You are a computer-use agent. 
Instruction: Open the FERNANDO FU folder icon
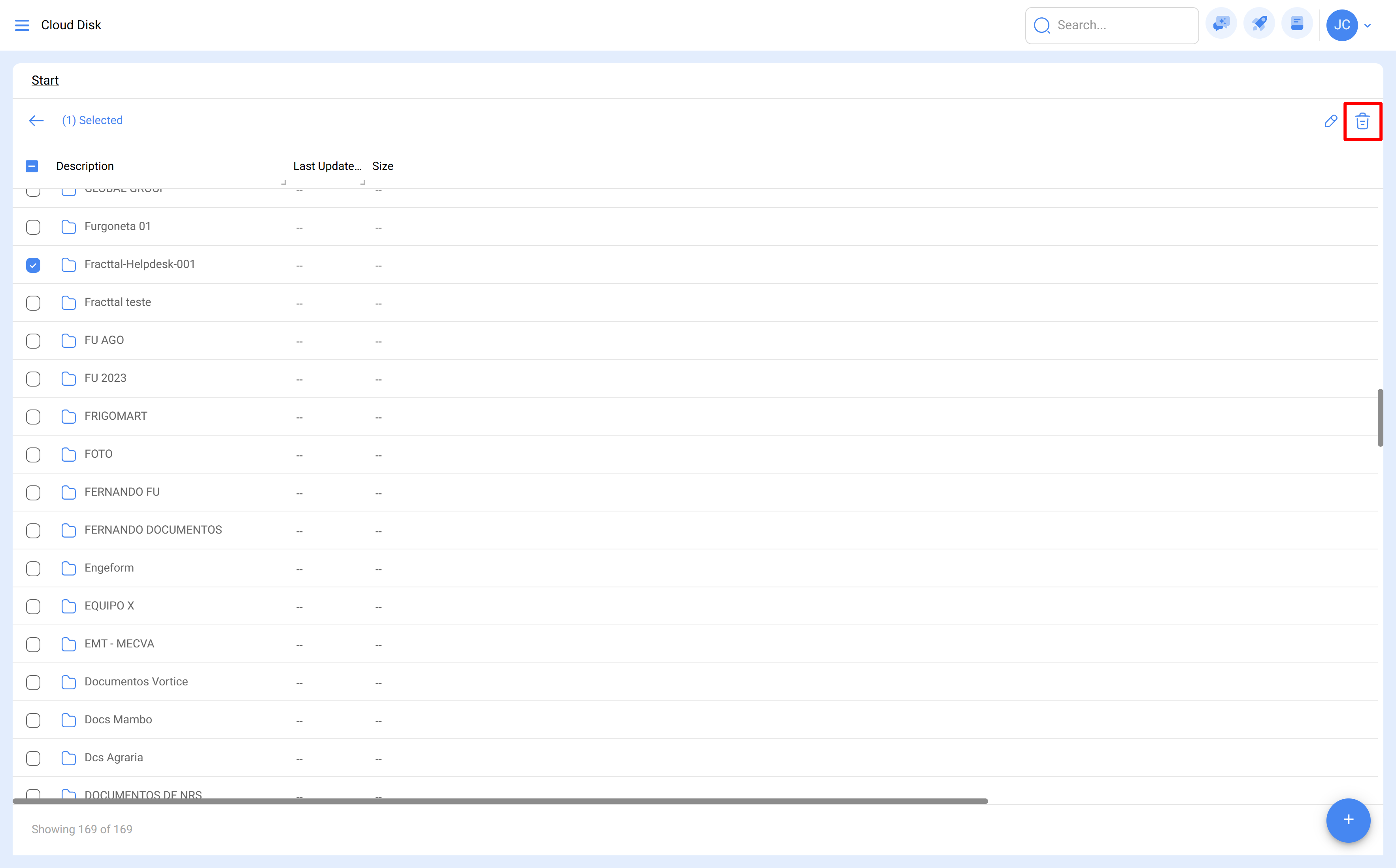[68, 492]
